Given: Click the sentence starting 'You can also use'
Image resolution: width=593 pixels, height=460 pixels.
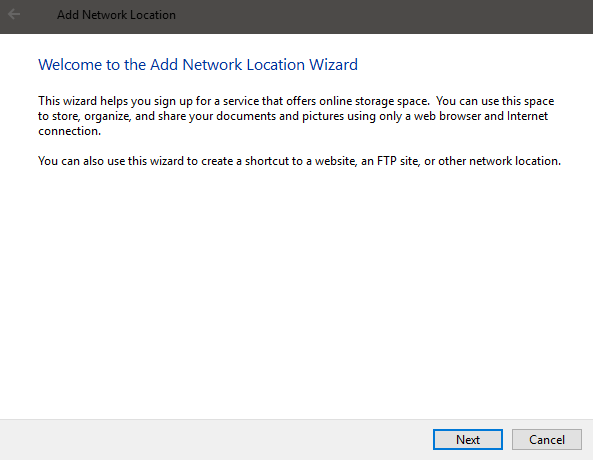Looking at the screenshot, I should coord(299,161).
